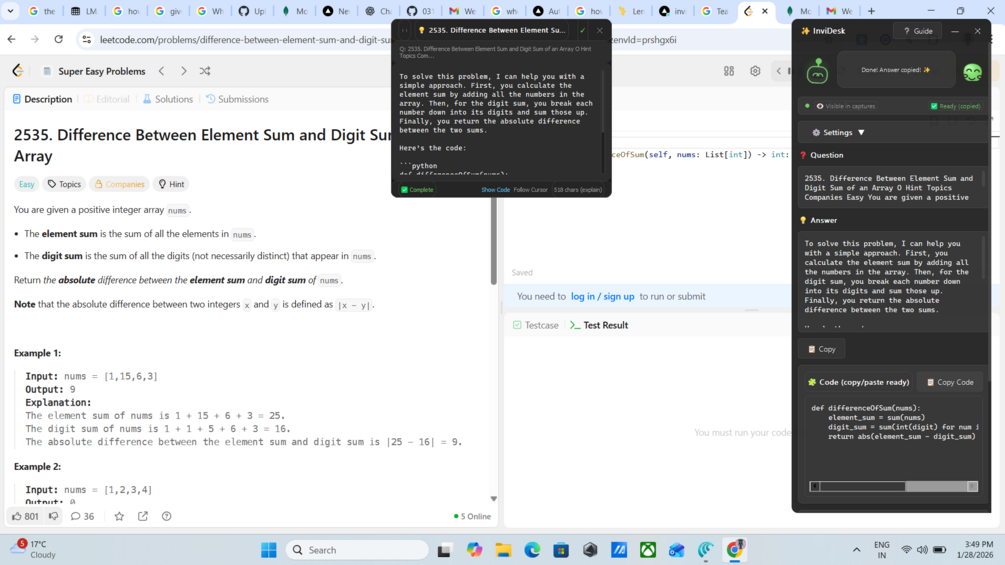Click the InviDesk robot mascot icon
Image resolution: width=1005 pixels, height=565 pixels.
817,70
